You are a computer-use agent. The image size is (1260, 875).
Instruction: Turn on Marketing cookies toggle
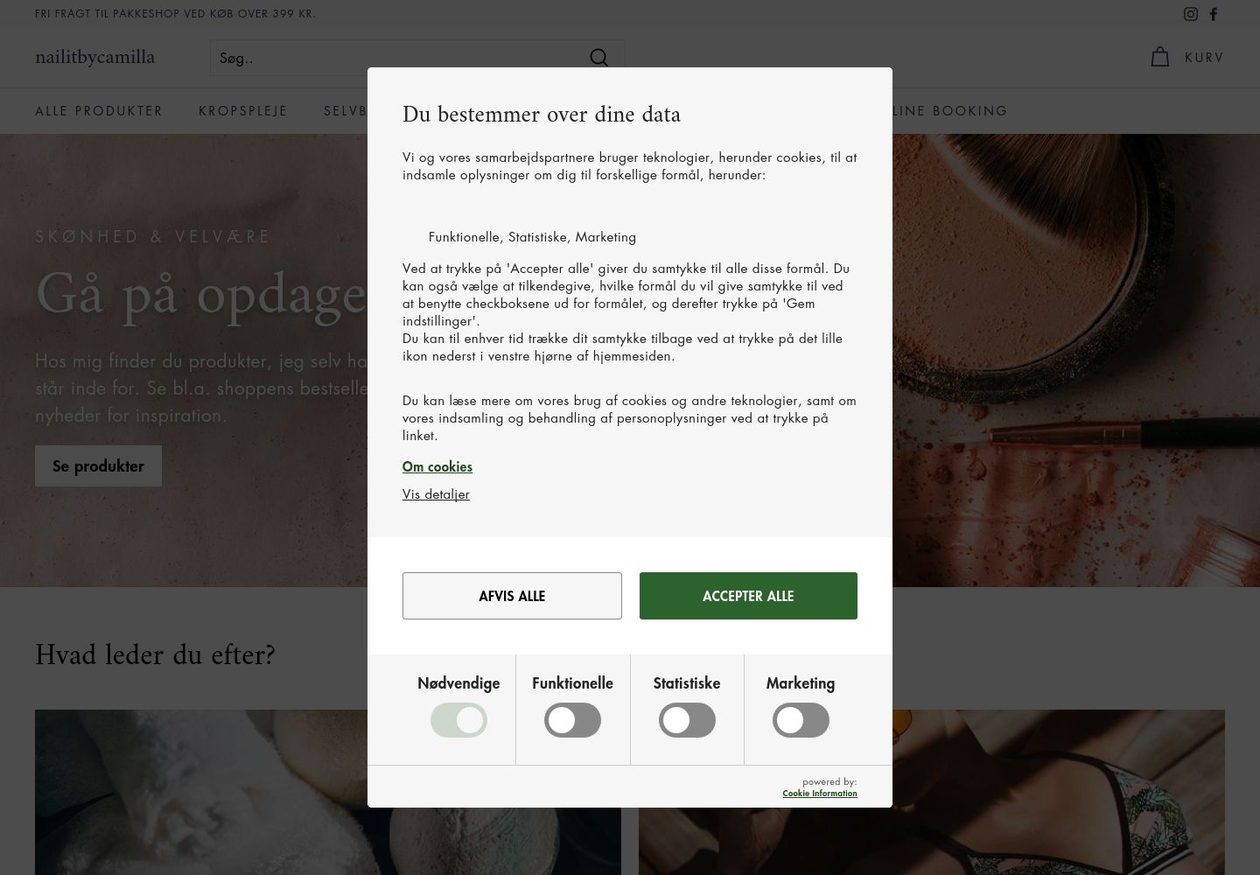coord(801,720)
